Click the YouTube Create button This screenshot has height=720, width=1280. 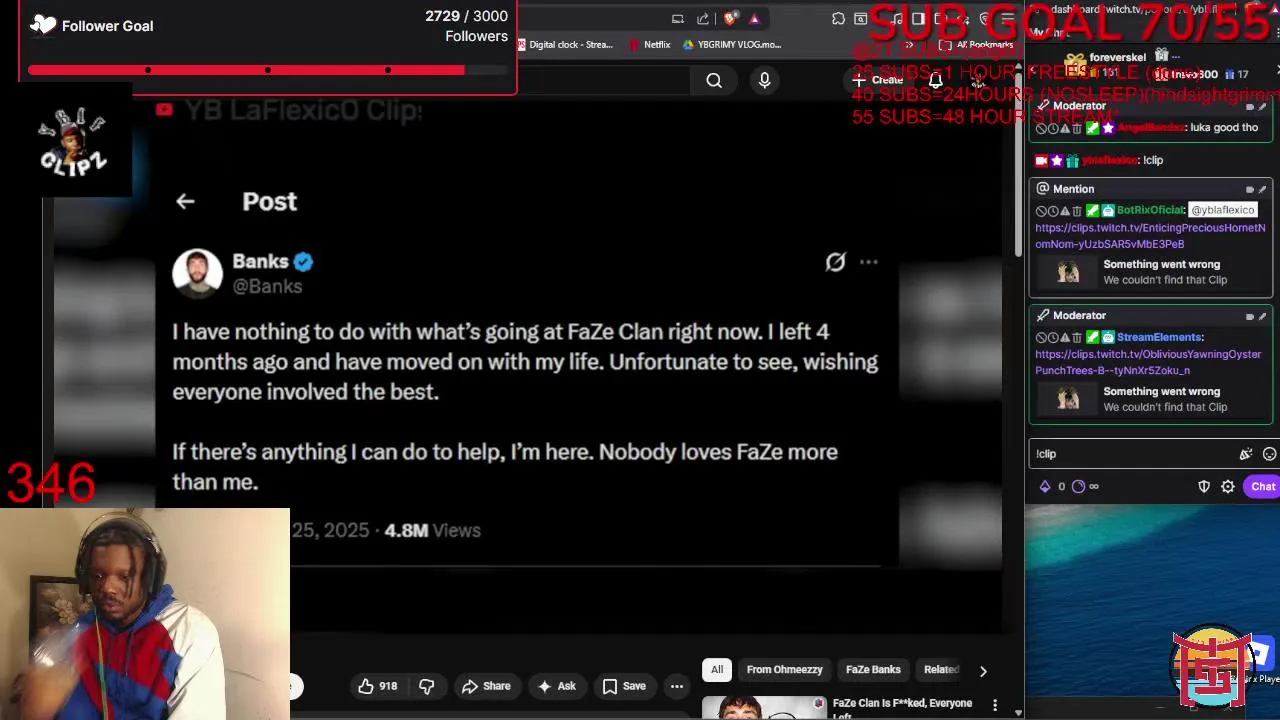tap(877, 80)
